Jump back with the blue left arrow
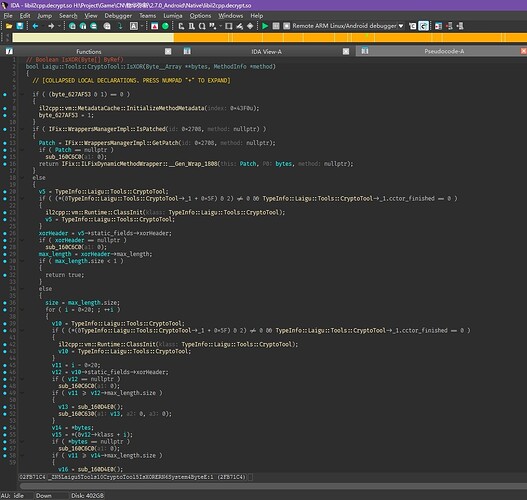527x500 pixels. click(35, 26)
